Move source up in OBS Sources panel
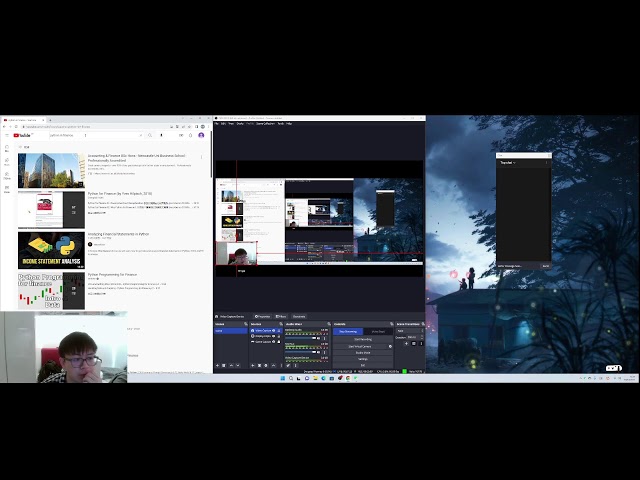The height and width of the screenshot is (480, 640). (x=273, y=365)
